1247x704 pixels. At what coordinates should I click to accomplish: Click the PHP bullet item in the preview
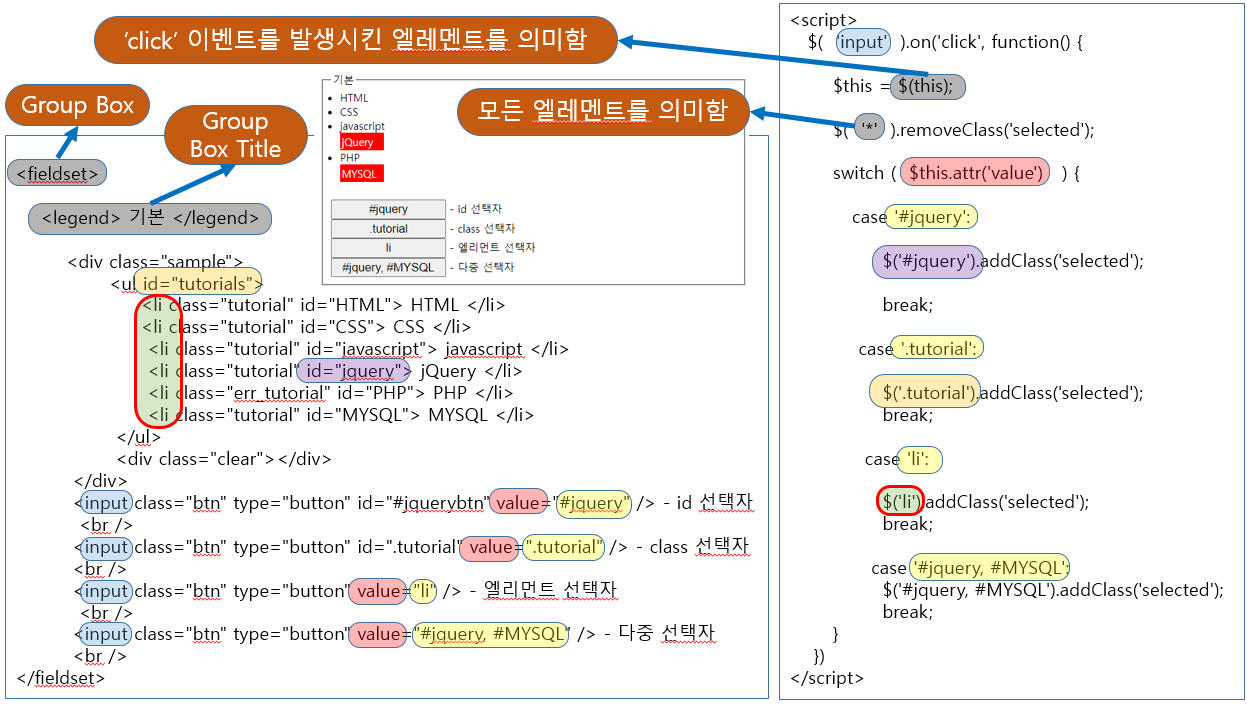tap(350, 158)
